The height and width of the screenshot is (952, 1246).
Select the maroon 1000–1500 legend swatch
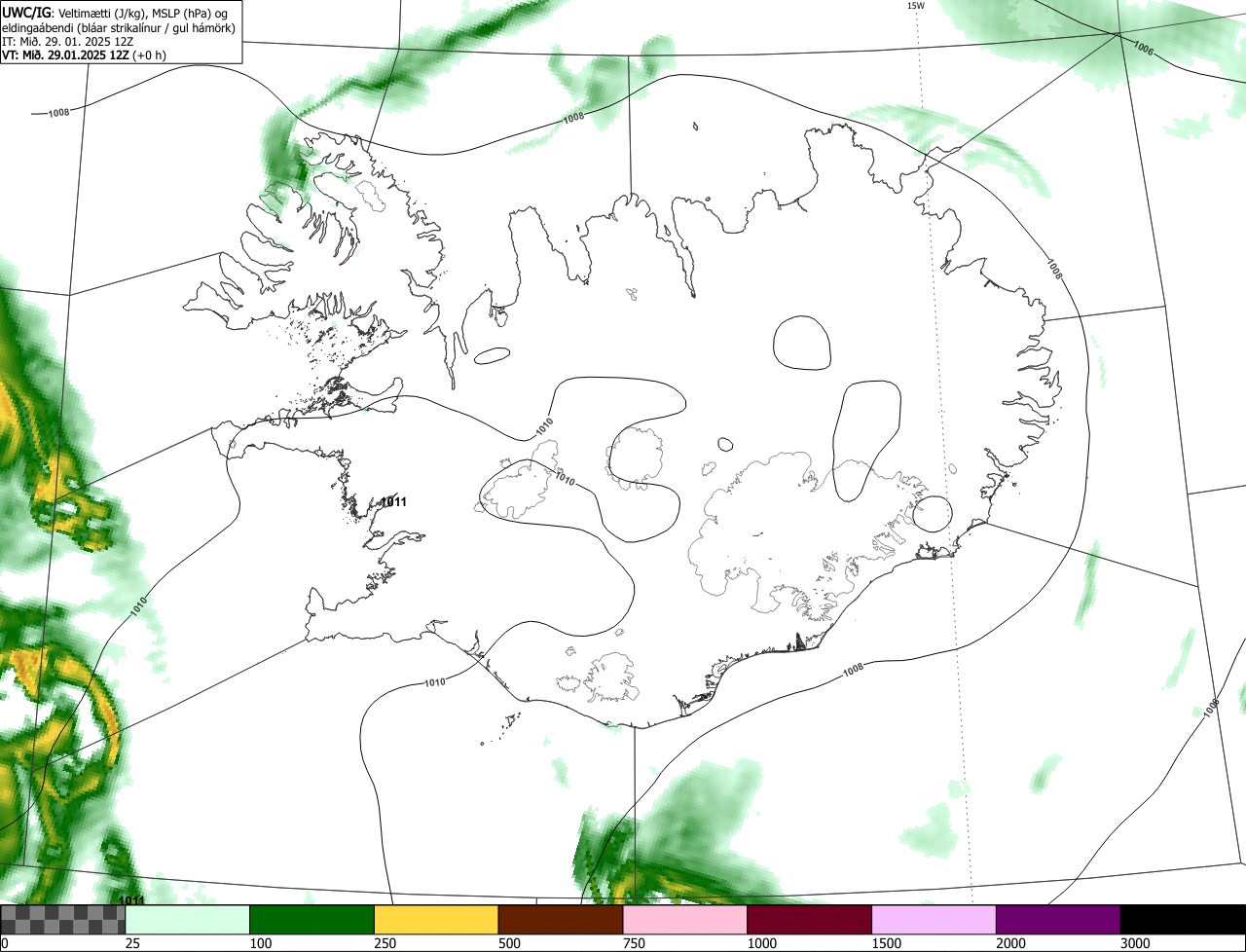(x=810, y=920)
